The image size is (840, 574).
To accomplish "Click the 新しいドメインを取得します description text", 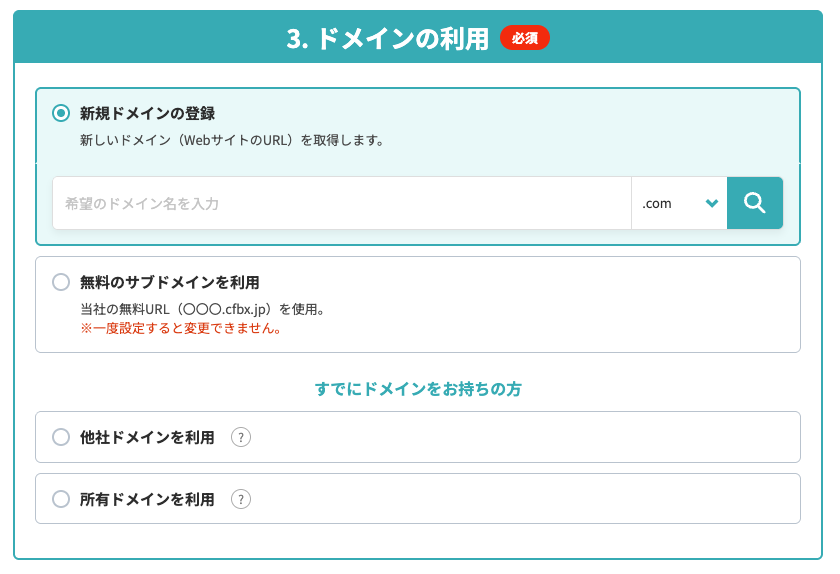I will [x=232, y=140].
